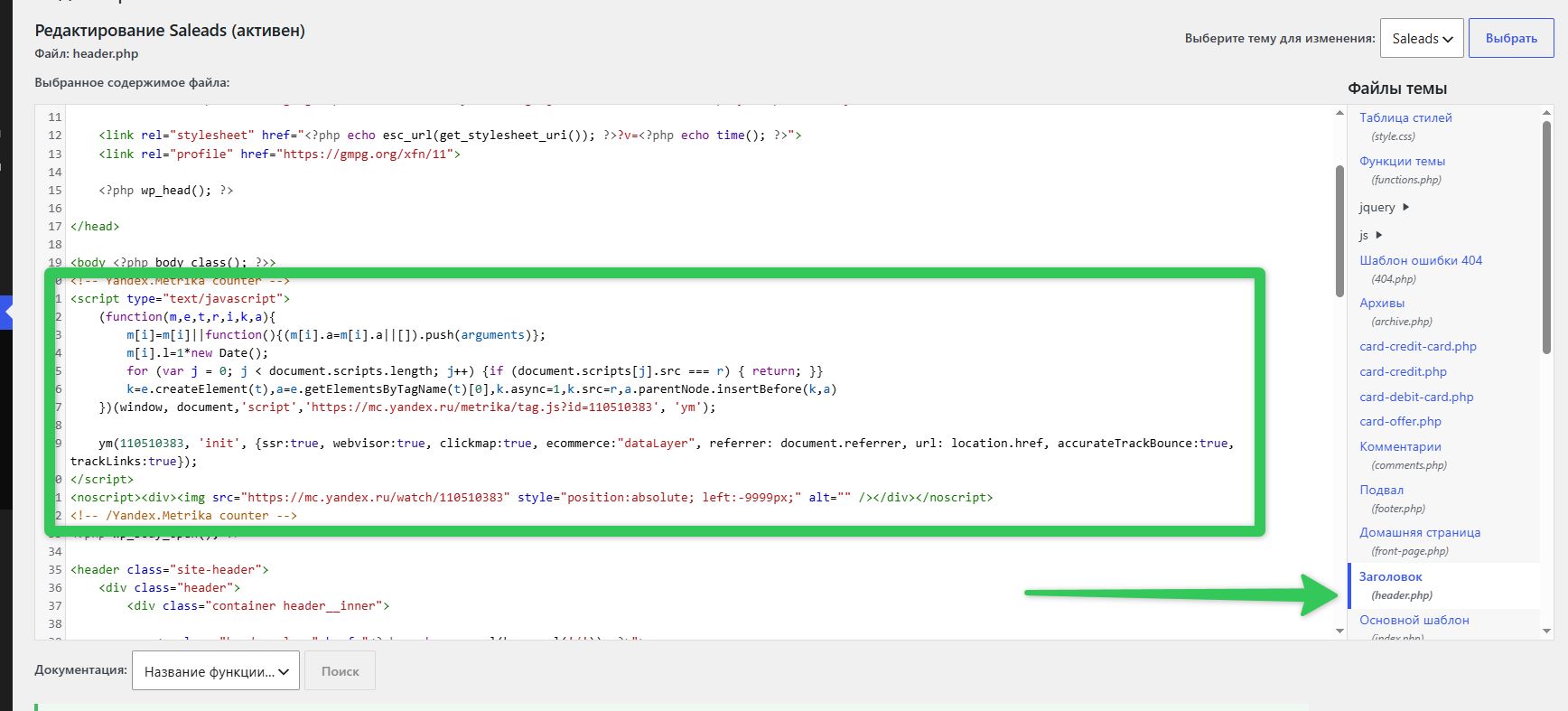Click the header class="site-header" line

click(x=170, y=569)
